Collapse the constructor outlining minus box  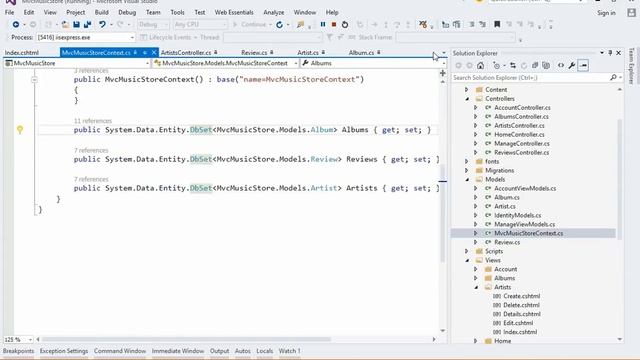[x=34, y=80]
